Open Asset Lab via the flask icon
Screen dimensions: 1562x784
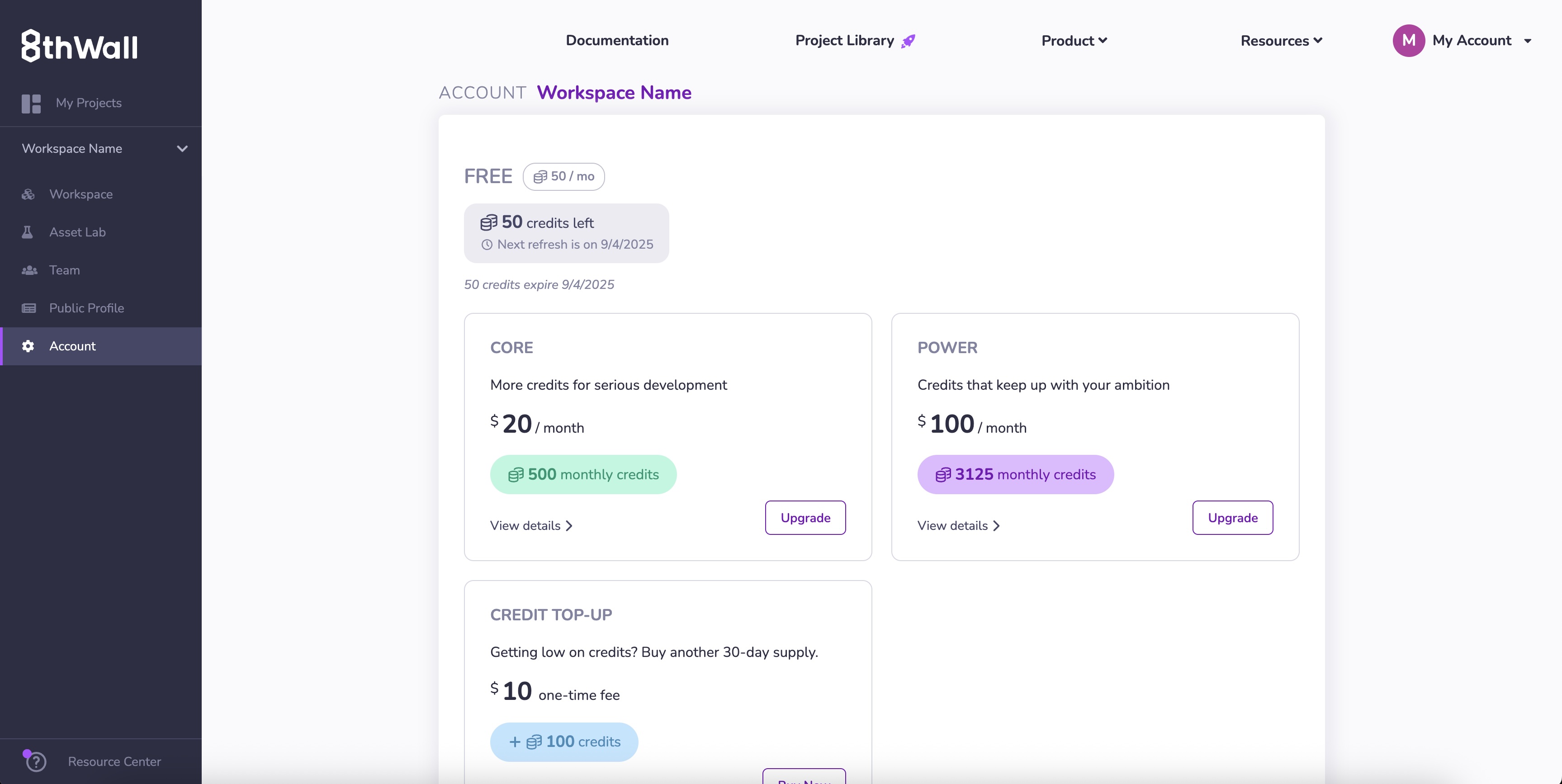(28, 231)
